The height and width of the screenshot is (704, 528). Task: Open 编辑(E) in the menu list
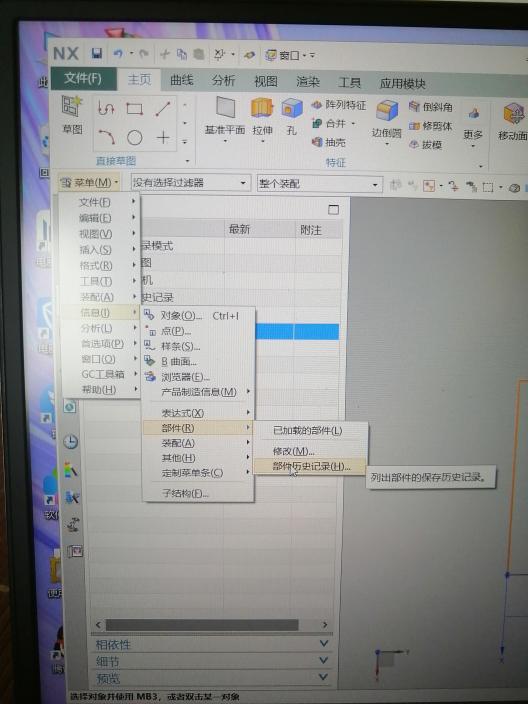tap(101, 218)
